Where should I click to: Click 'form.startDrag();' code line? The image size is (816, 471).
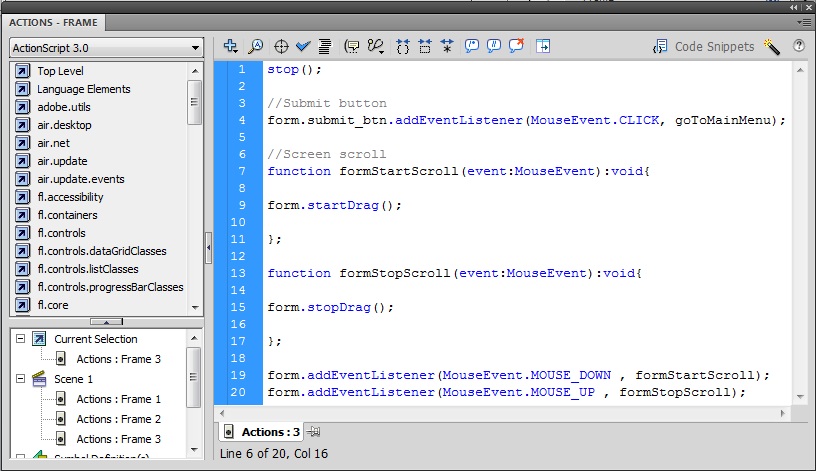pyautogui.click(x=335, y=205)
